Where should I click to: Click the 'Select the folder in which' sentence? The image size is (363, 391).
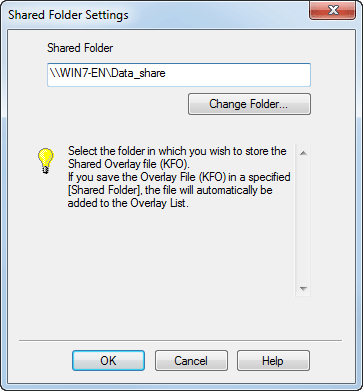pos(177,157)
